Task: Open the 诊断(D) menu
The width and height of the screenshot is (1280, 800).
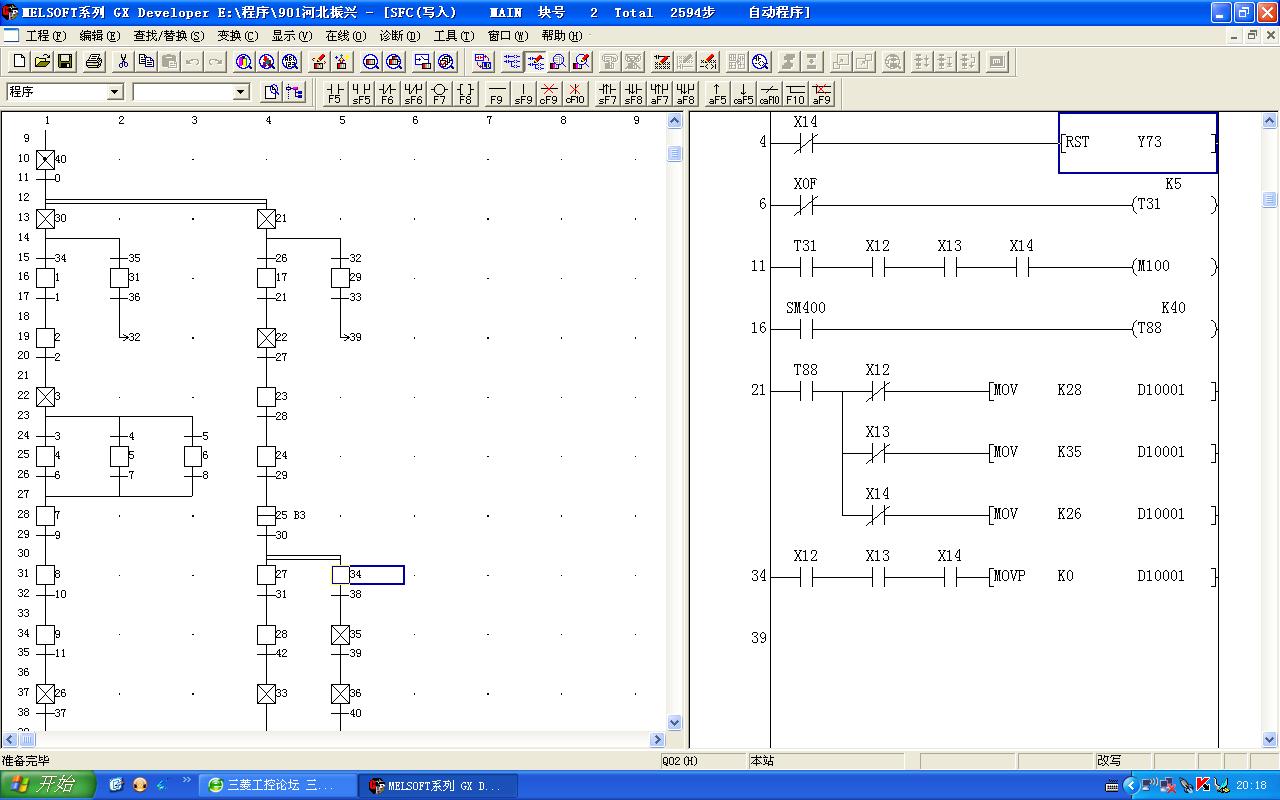Action: pyautogui.click(x=399, y=36)
